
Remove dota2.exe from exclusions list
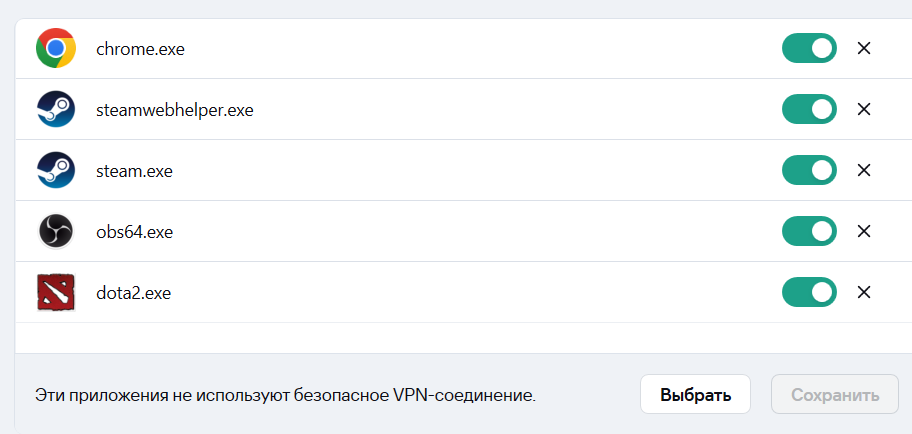(x=864, y=292)
